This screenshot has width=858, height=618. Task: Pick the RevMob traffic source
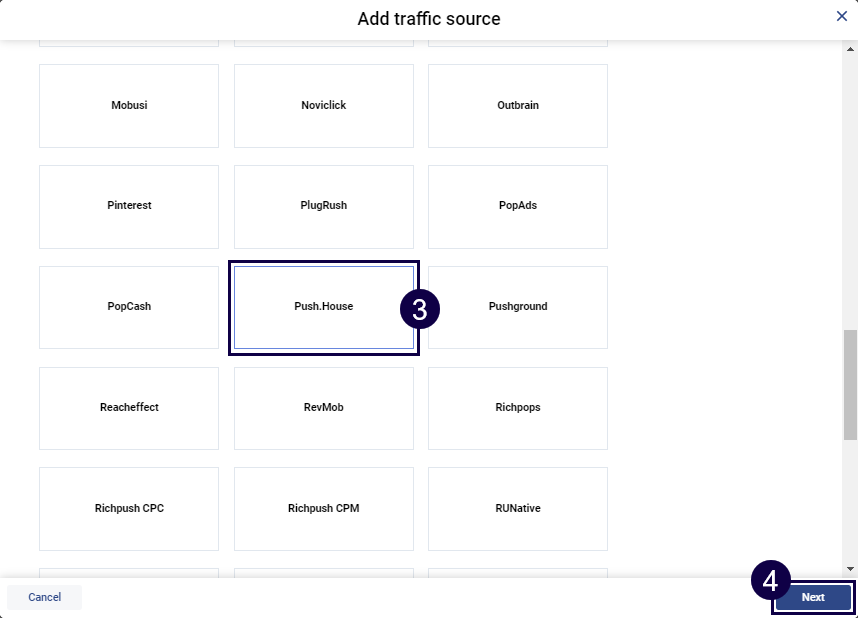point(323,408)
